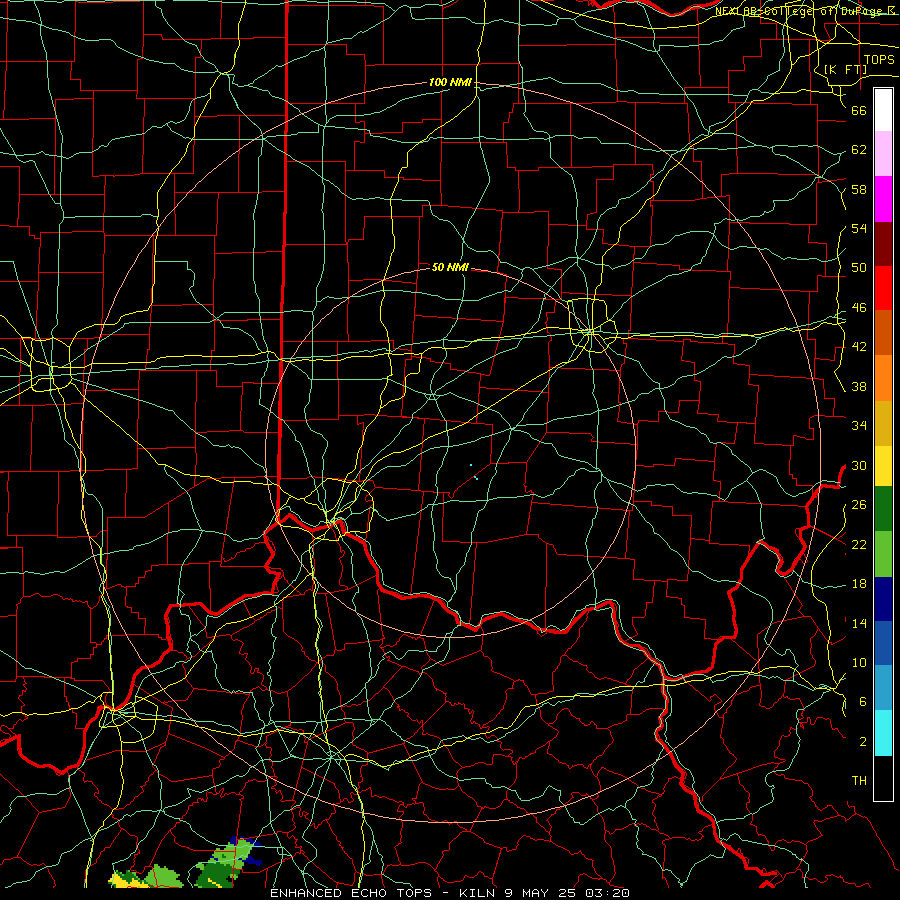
Task: Click the legend value "18"
Action: click(859, 584)
